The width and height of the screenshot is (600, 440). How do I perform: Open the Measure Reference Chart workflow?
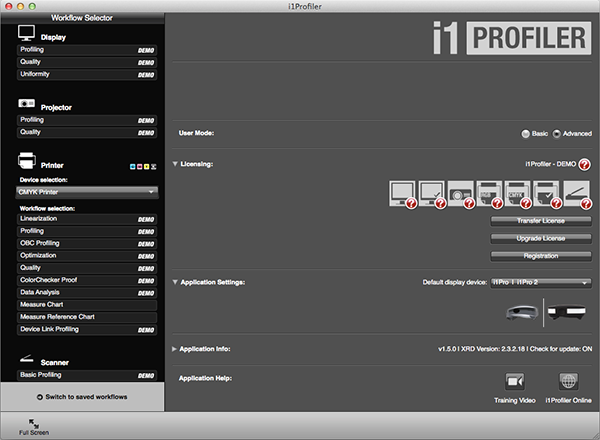pos(87,317)
